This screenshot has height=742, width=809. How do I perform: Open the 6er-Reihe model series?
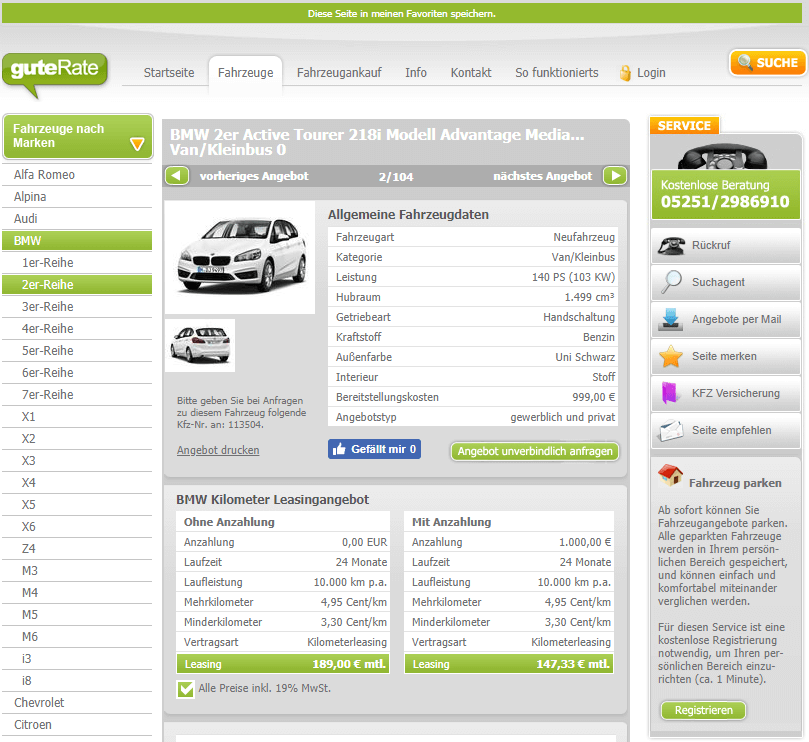[x=77, y=373]
